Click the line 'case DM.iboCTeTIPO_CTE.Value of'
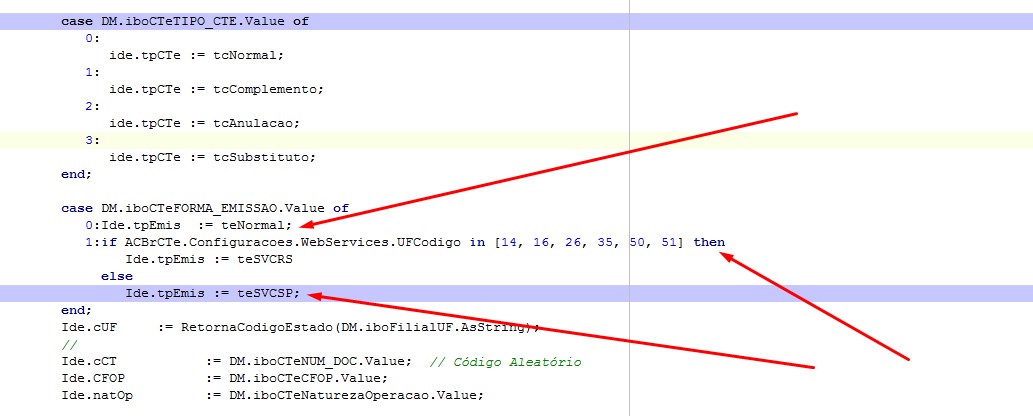 tap(185, 21)
